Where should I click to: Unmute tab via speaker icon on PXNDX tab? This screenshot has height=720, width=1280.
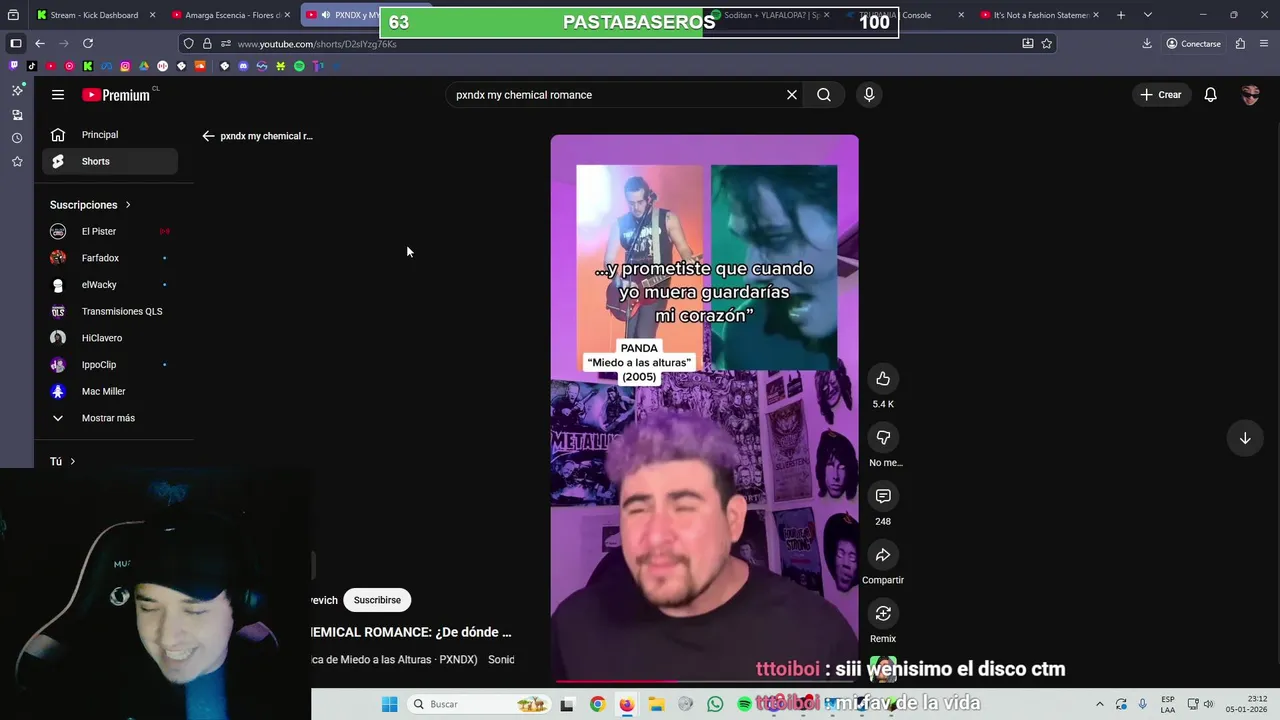tap(326, 15)
